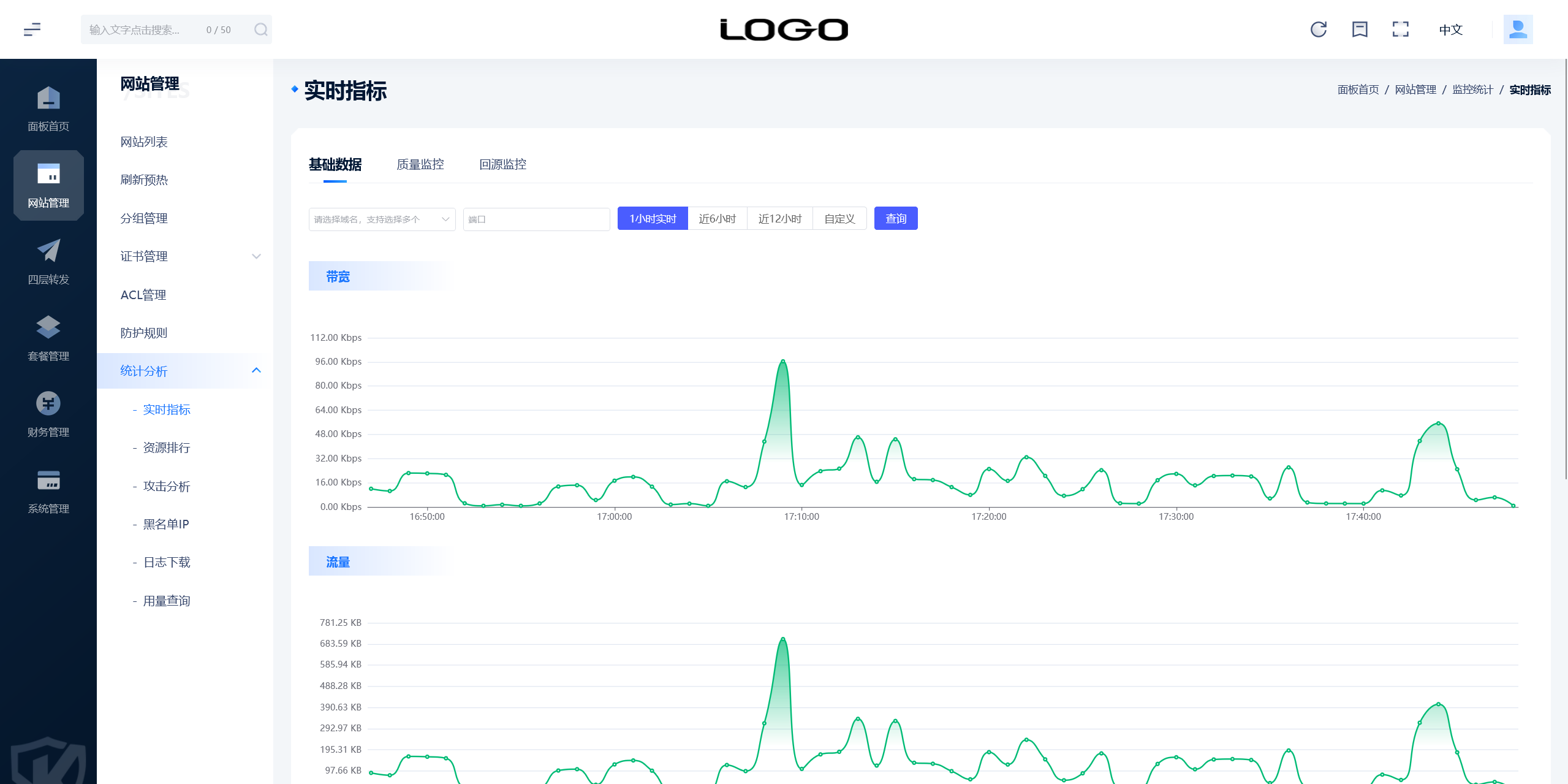The image size is (1568, 784).
Task: Select 黑名单IP submenu item
Action: (166, 524)
